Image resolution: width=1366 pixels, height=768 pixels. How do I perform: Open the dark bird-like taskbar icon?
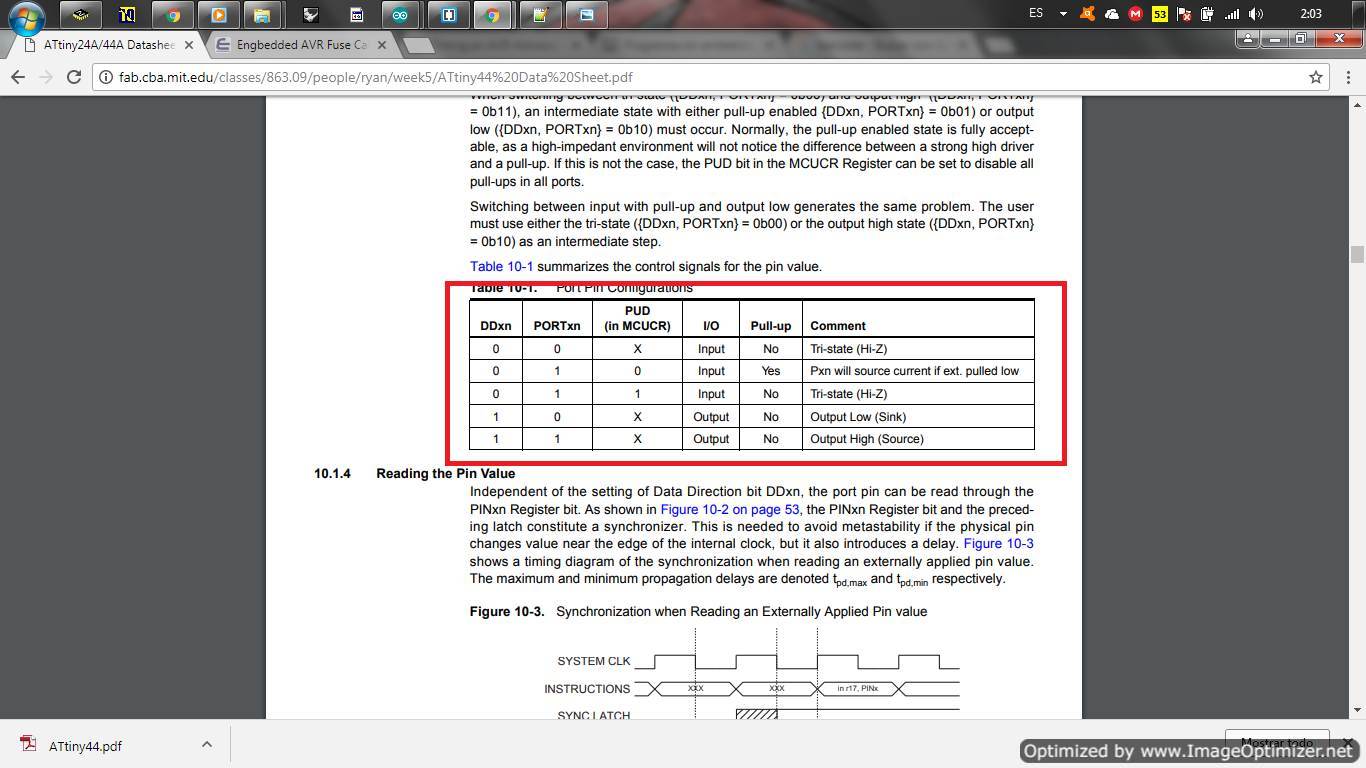pos(311,15)
